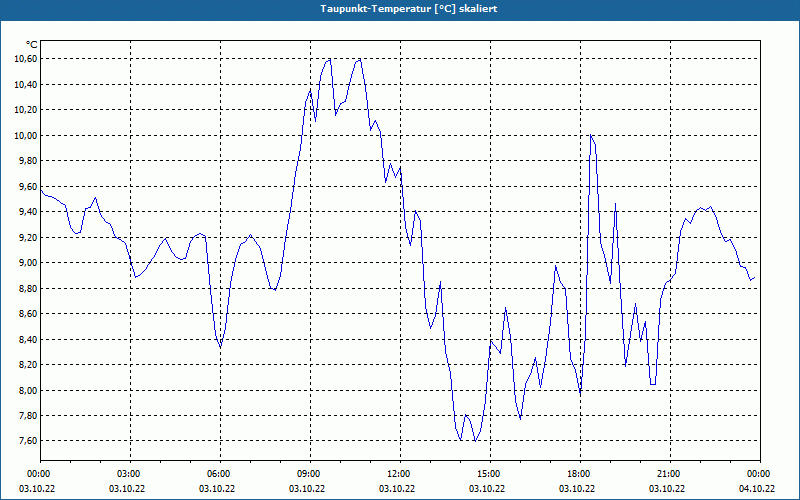Click the '03.10.22' date under the '18:00' label
This screenshot has width=800, height=500.
[x=577, y=489]
